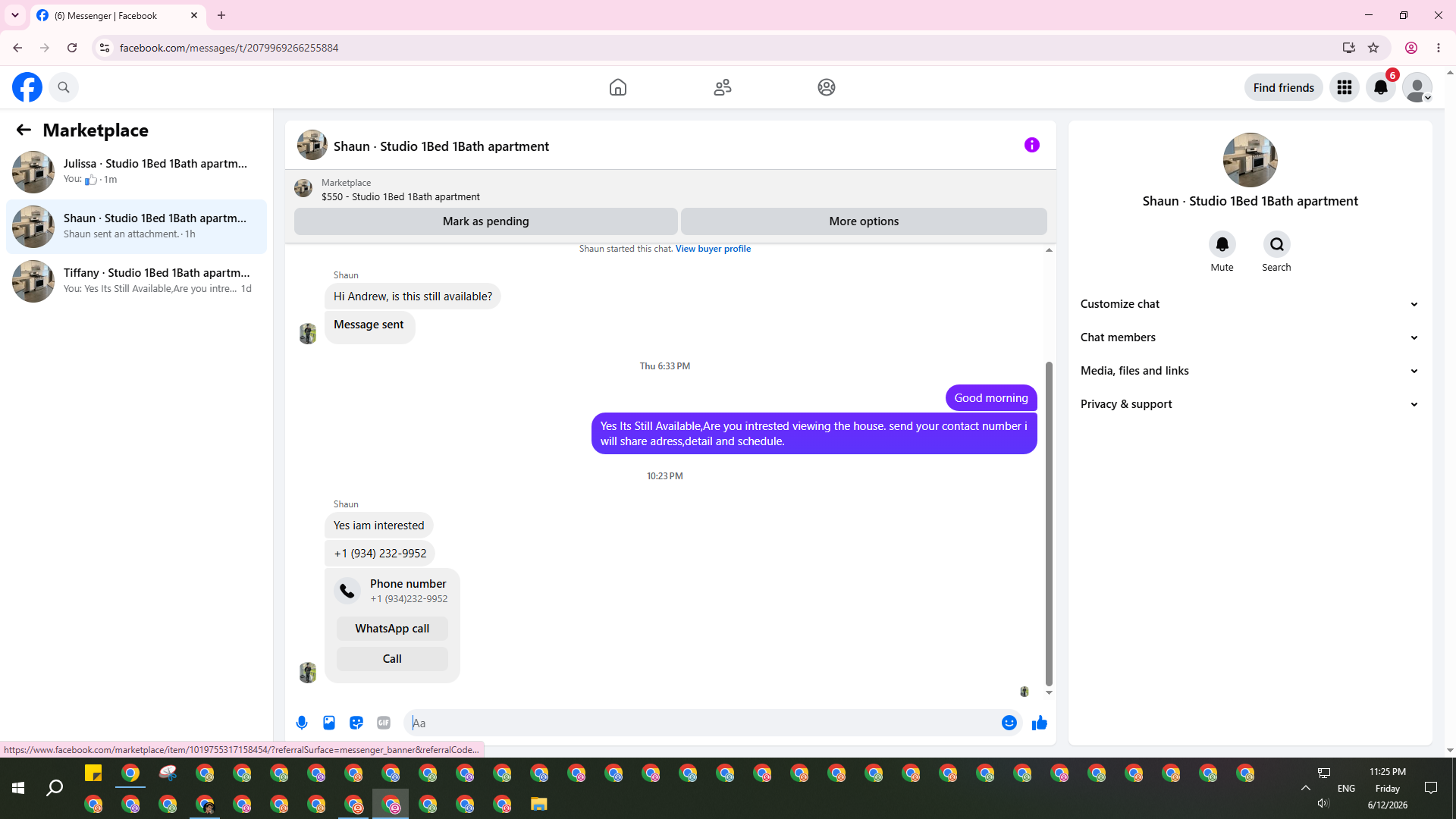
Task: Click Mark as pending button
Action: point(486,221)
